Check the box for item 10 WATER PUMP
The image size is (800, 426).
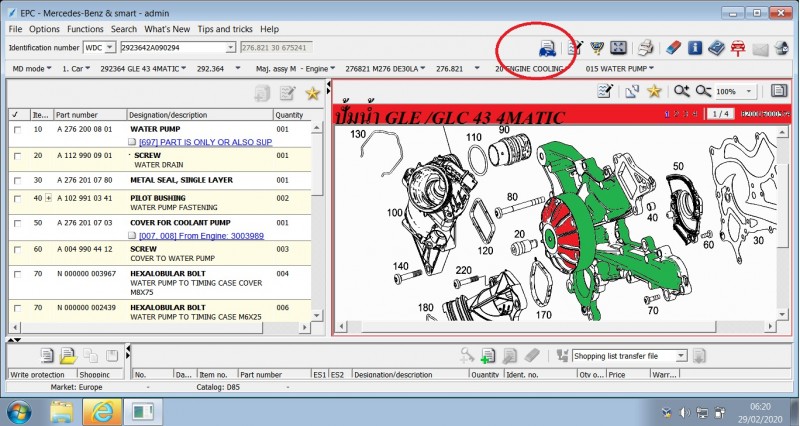pos(17,130)
